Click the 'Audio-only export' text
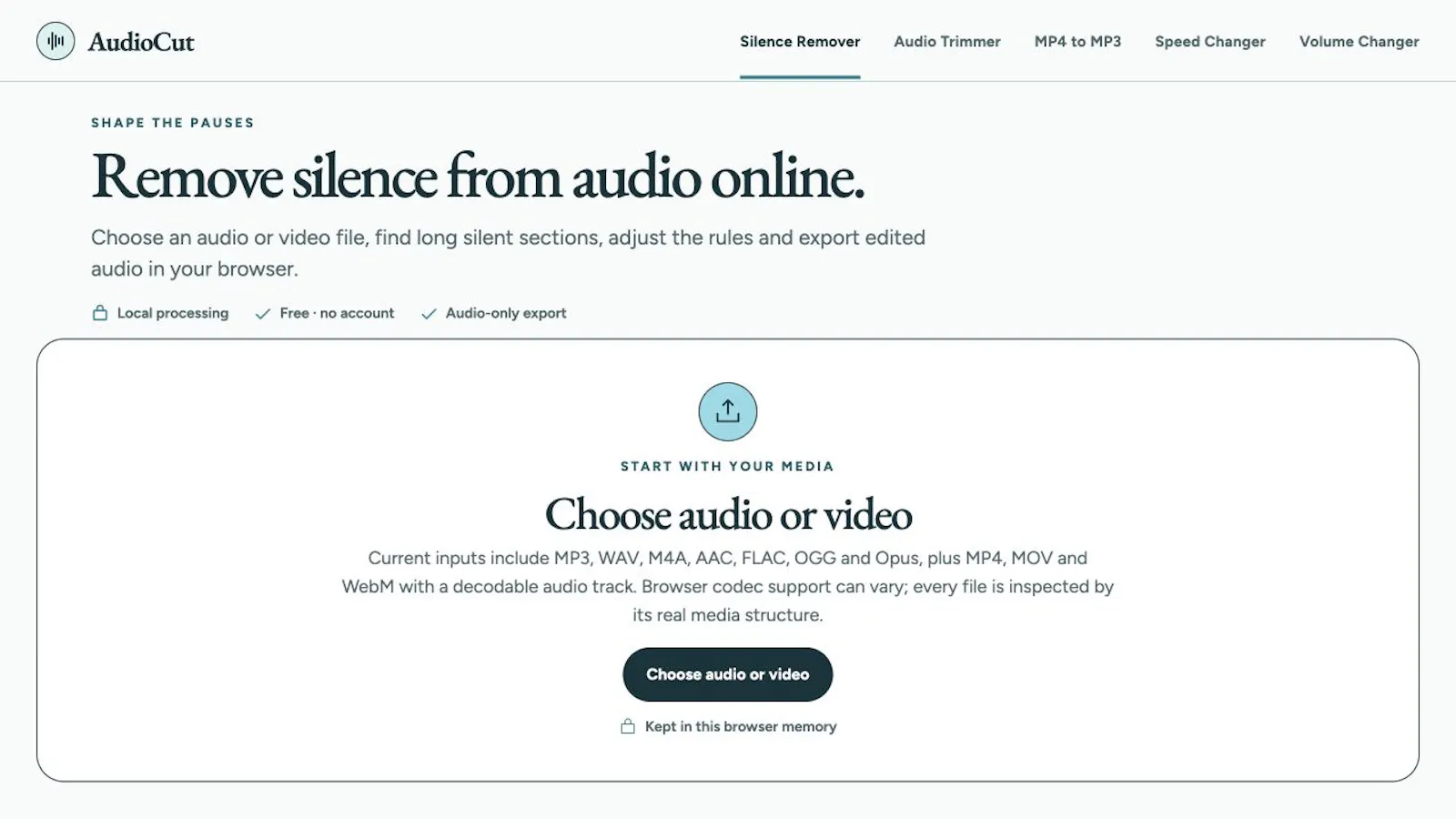Viewport: 1456px width, 819px height. click(x=506, y=313)
